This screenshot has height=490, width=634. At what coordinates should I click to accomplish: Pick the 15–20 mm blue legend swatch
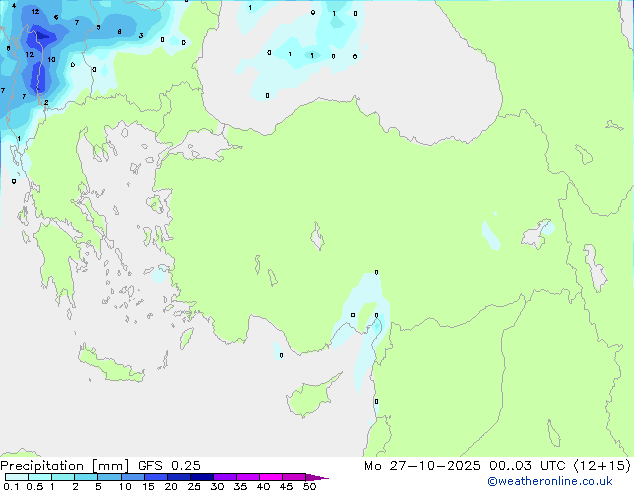click(156, 477)
